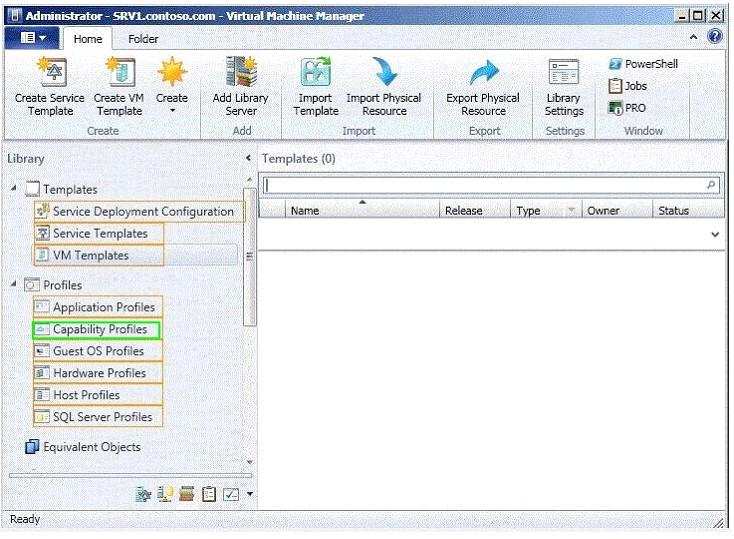Expand the chevron below the Status column
734x539 pixels.
(715, 234)
